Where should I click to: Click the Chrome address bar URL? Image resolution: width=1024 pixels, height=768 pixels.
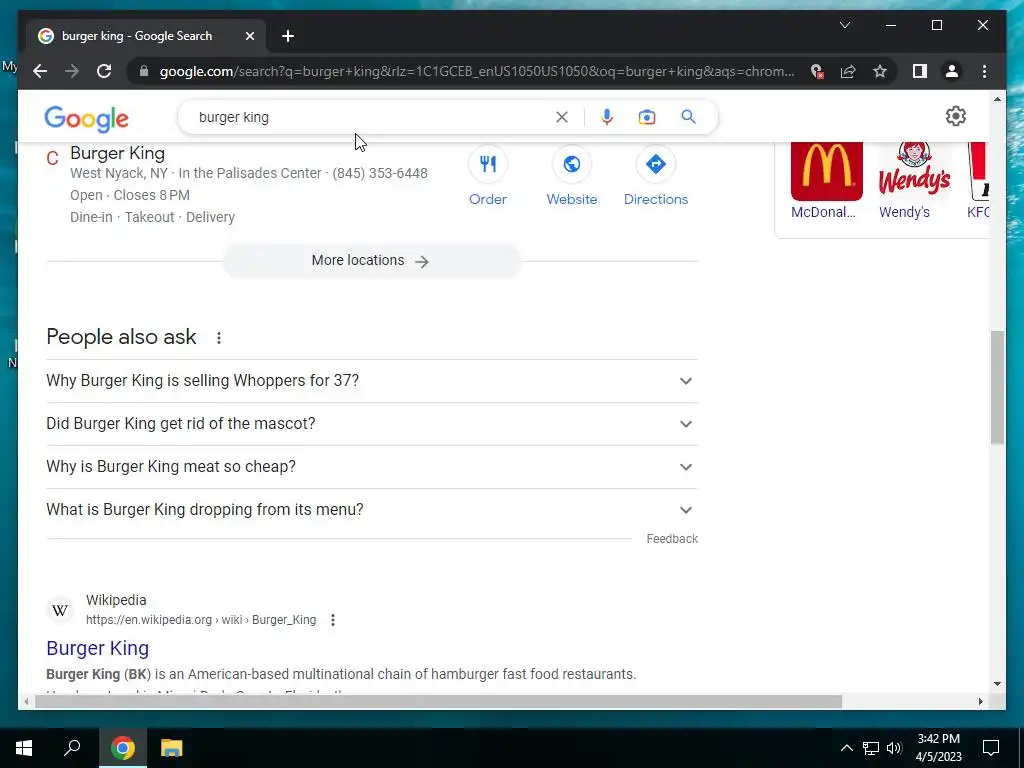477,71
